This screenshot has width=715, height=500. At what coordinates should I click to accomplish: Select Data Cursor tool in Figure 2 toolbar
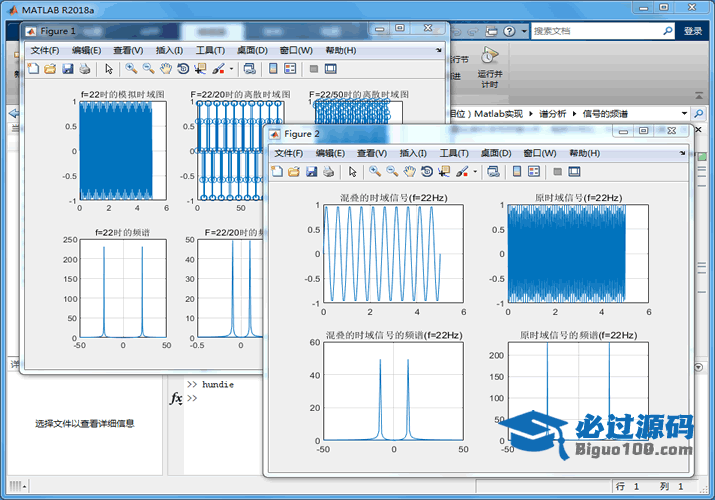(x=444, y=172)
